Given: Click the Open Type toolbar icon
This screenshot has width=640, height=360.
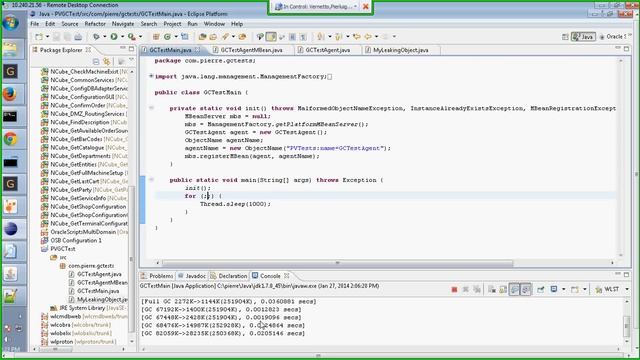Looking at the screenshot, I should pyautogui.click(x=202, y=37).
